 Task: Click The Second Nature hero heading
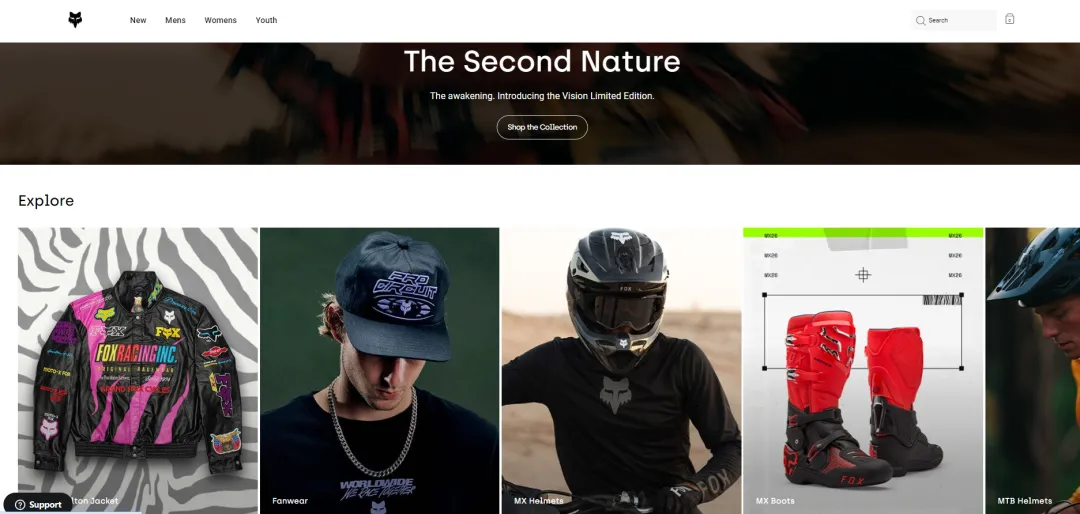point(542,61)
